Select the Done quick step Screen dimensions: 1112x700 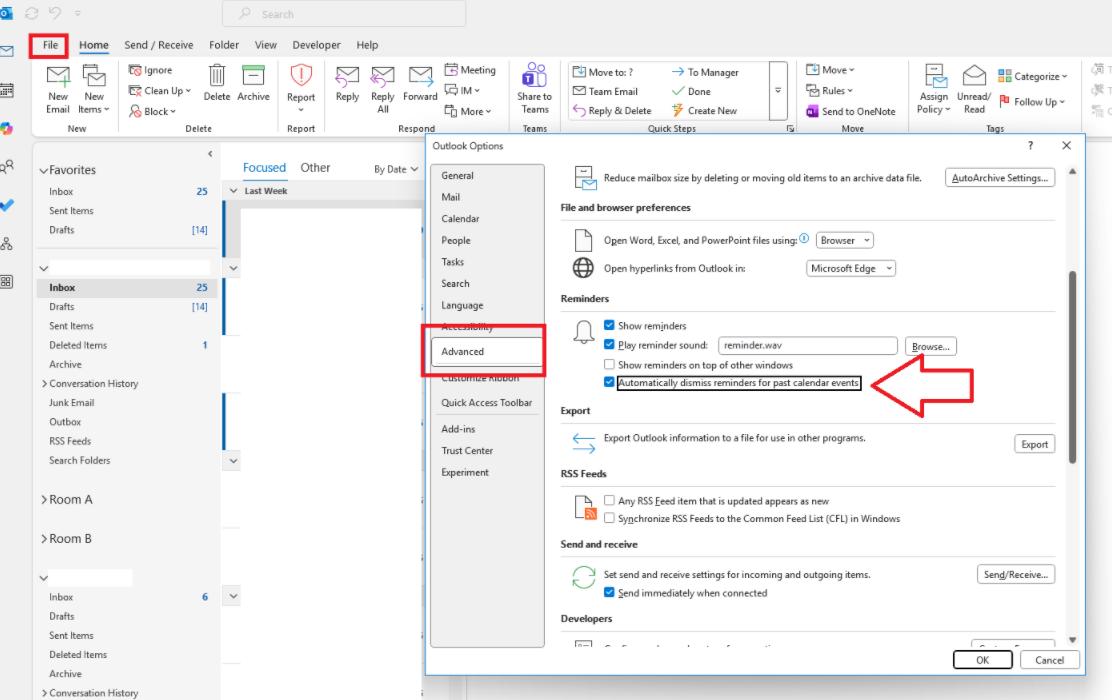[x=691, y=91]
